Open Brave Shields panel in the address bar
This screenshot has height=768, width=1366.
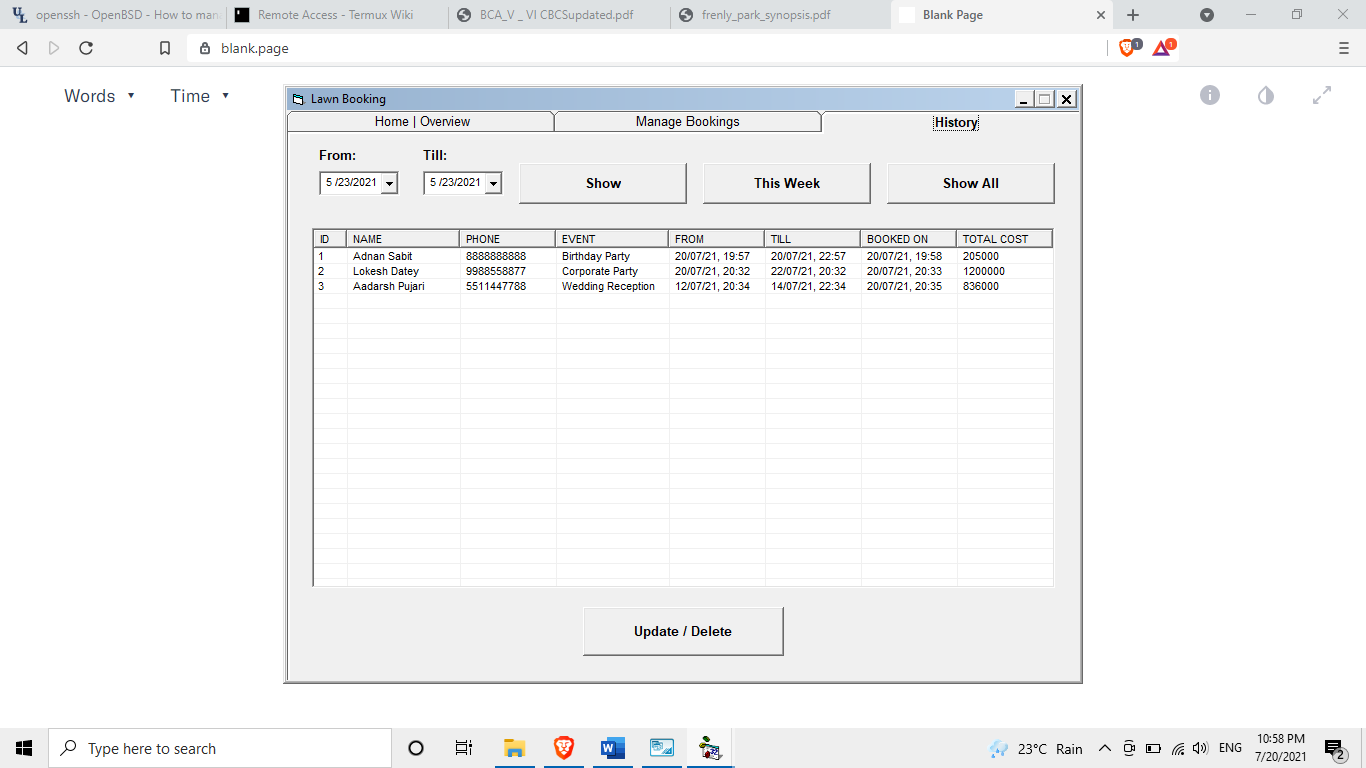1126,47
